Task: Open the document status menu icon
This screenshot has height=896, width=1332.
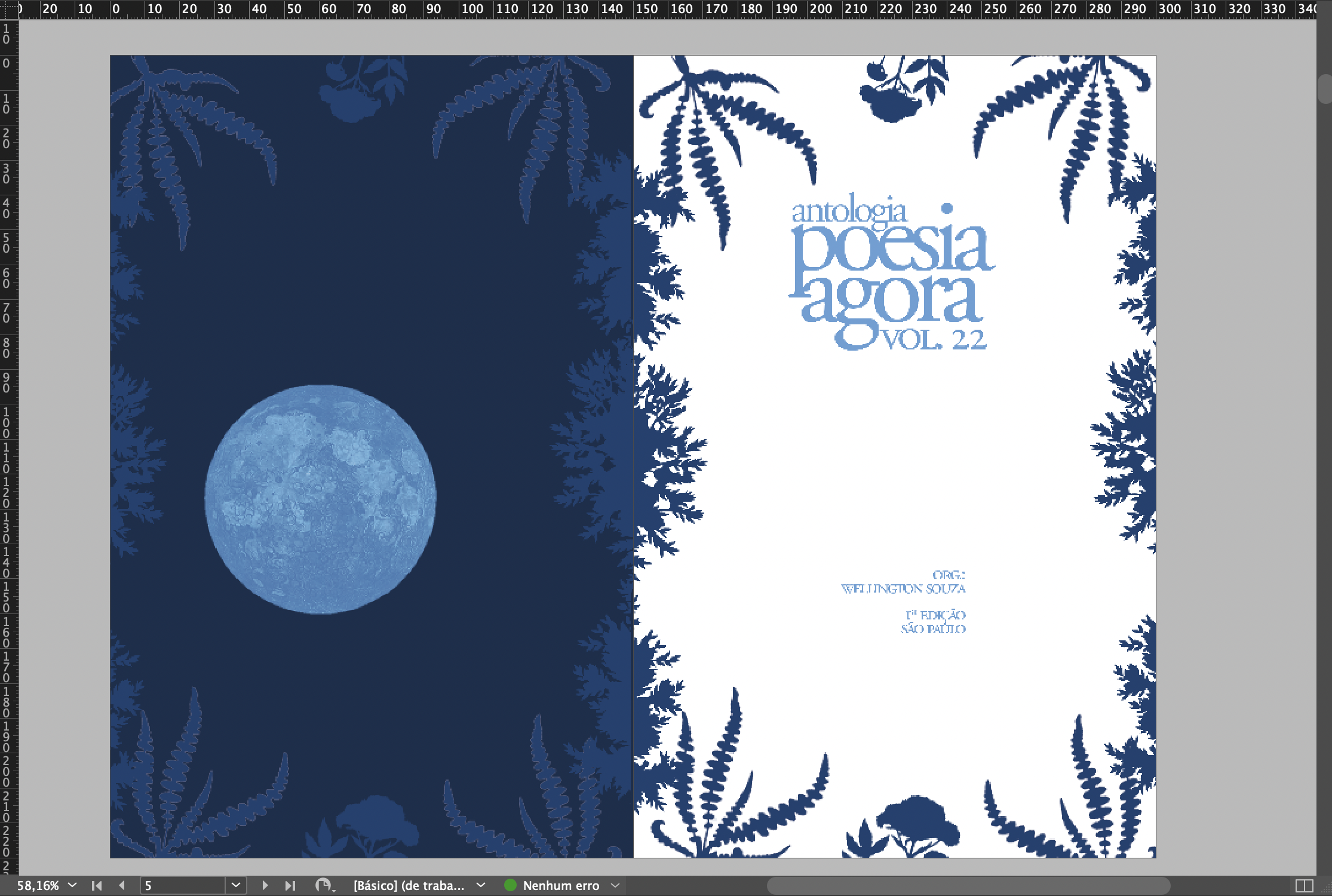Action: (x=324, y=885)
